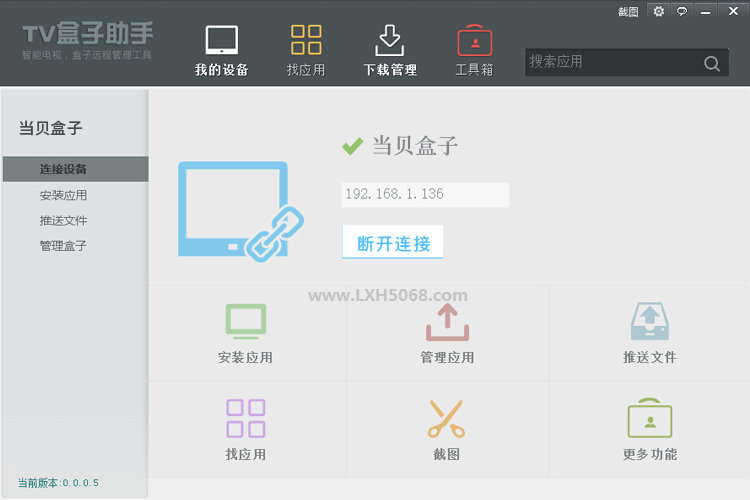Open the 下载管理 tab

tap(390, 51)
